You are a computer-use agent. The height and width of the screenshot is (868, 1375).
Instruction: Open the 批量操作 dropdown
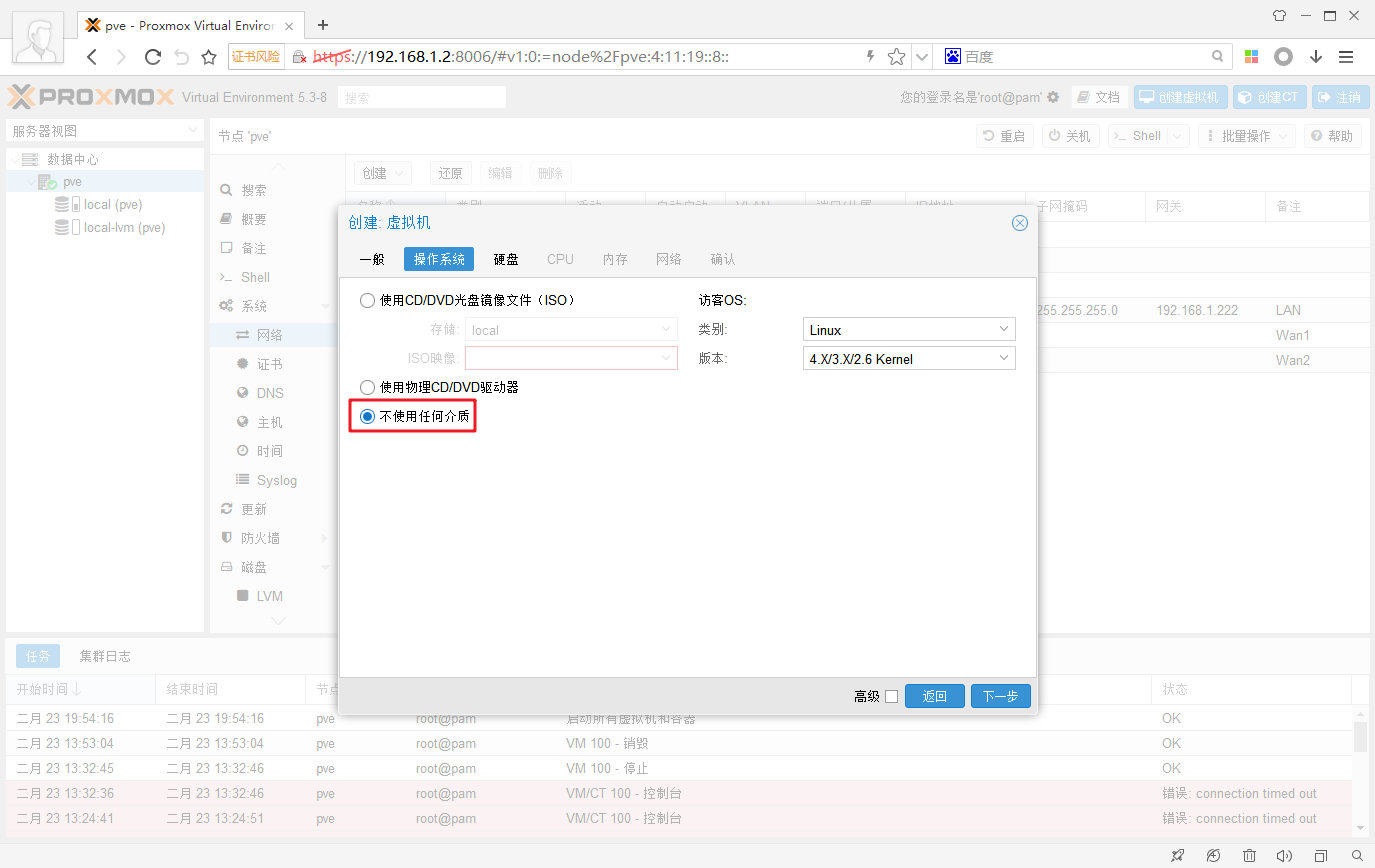click(1246, 136)
